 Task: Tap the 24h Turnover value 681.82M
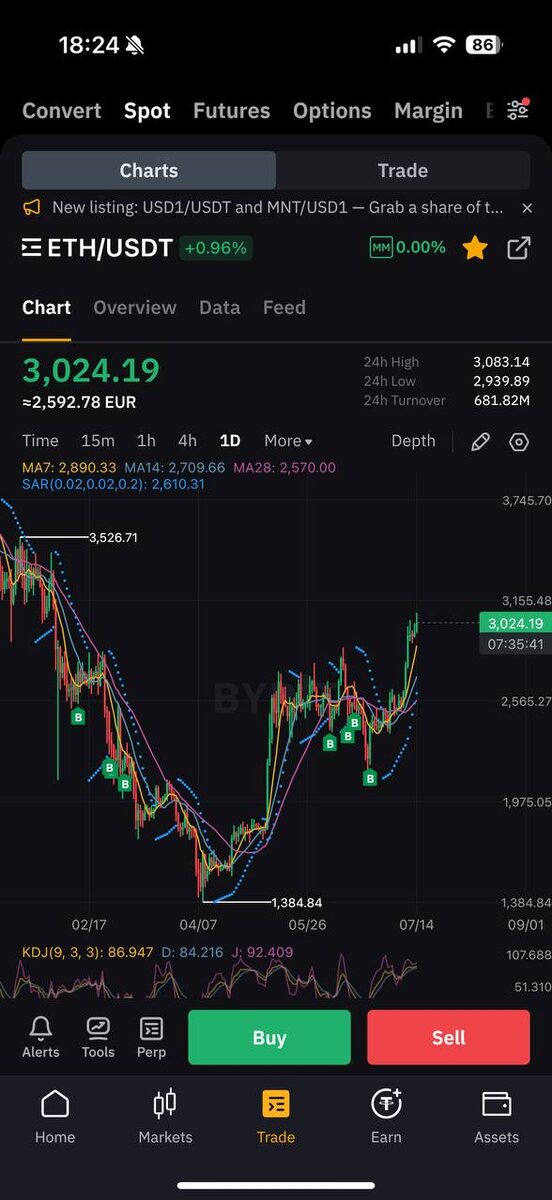click(502, 400)
